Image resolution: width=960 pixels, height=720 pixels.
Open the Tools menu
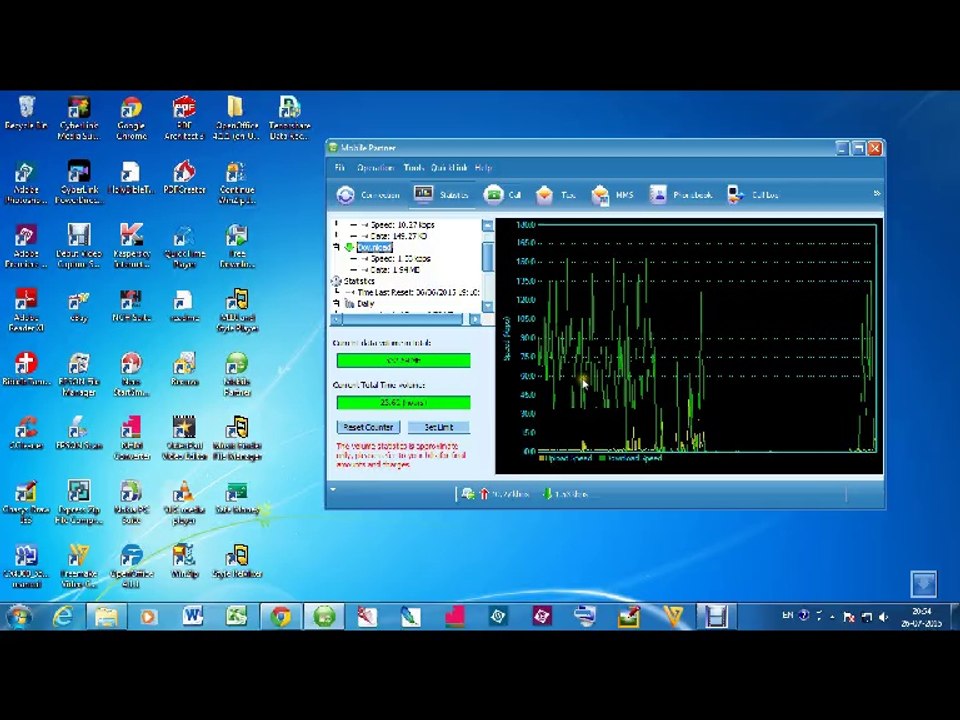point(414,168)
